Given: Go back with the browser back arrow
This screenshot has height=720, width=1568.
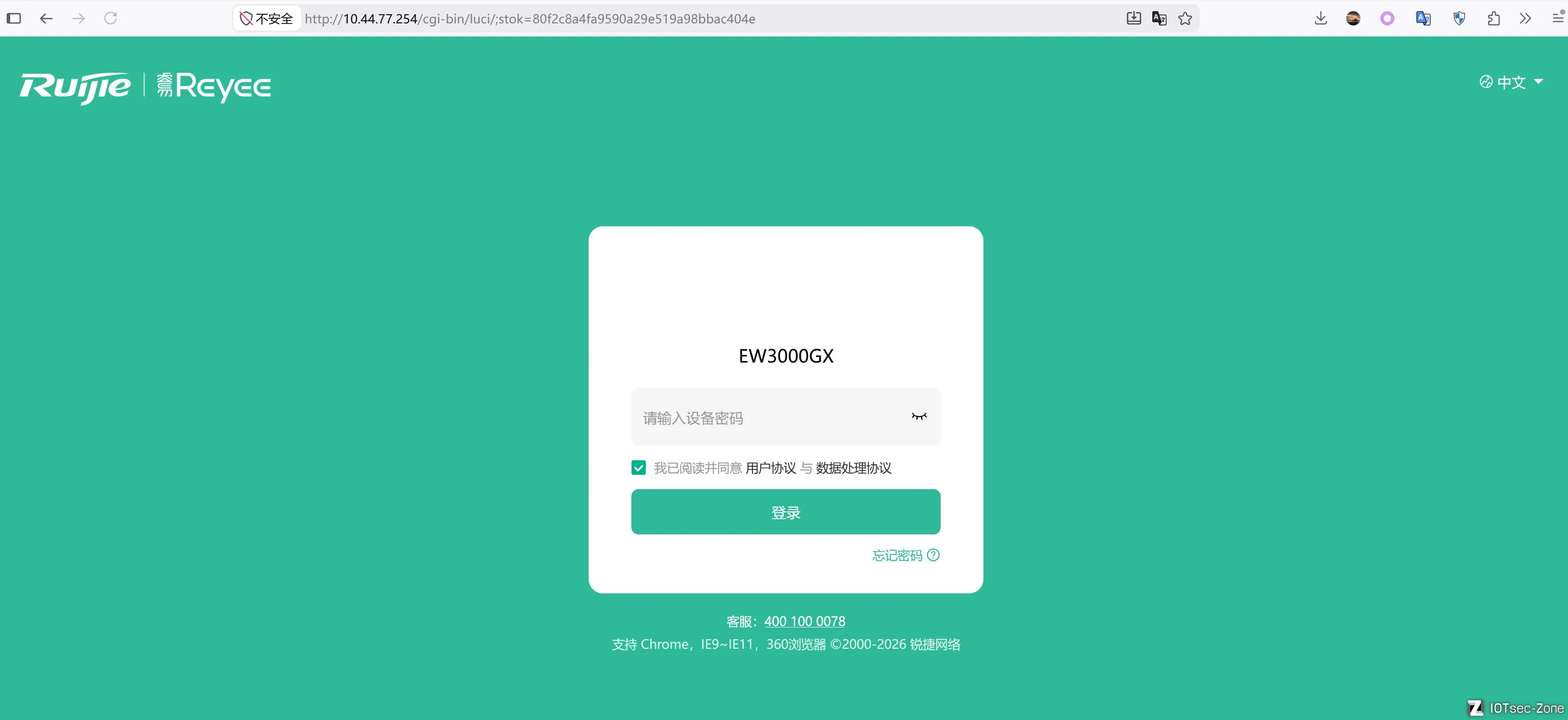Looking at the screenshot, I should tap(46, 18).
